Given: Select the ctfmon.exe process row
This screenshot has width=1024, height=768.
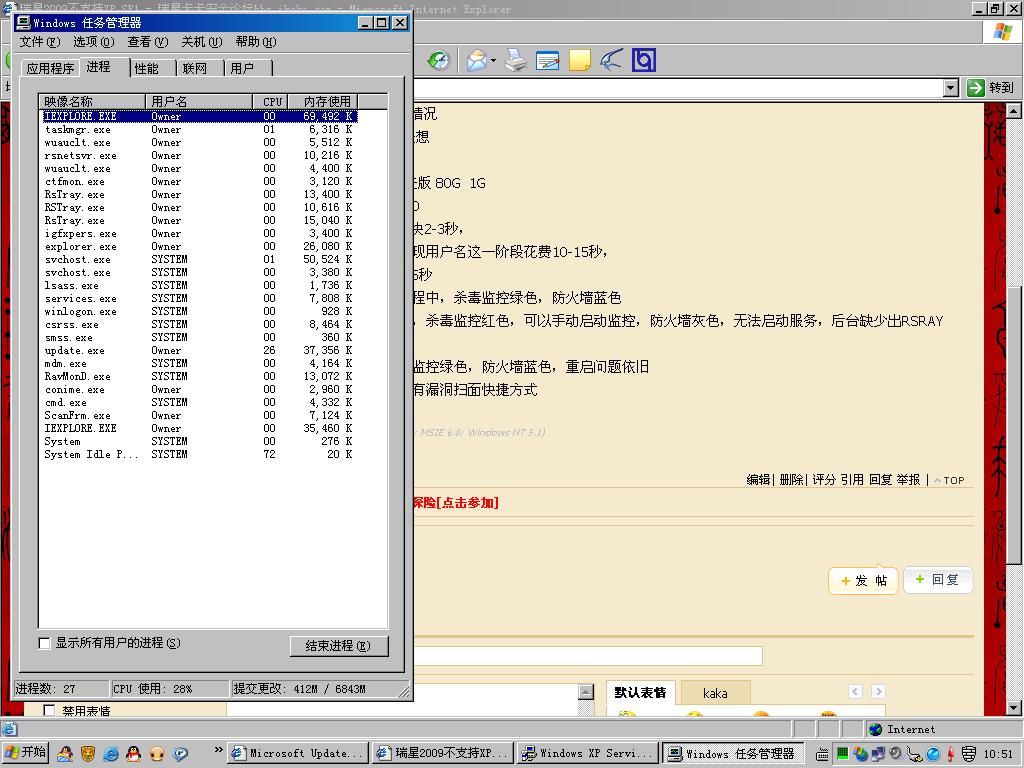Looking at the screenshot, I should [x=199, y=182].
